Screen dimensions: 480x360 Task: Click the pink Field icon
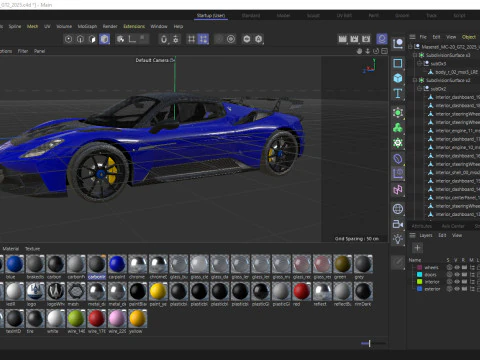click(x=398, y=190)
